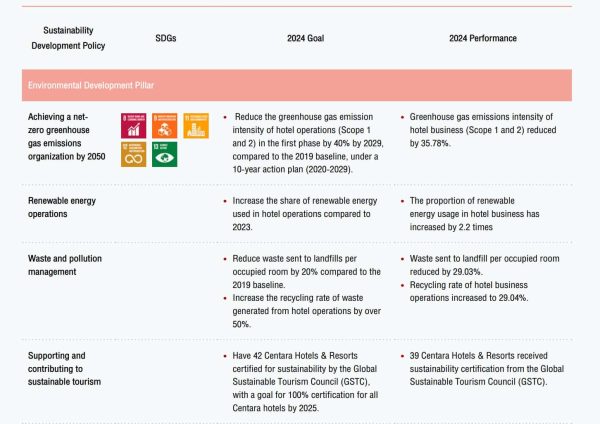Select the Supporting sustainable tourism row label
600x424 pixels.
click(64, 369)
